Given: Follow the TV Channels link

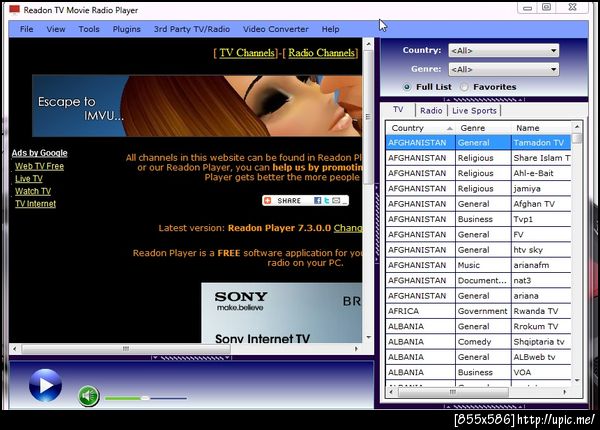Looking at the screenshot, I should pos(247,52).
